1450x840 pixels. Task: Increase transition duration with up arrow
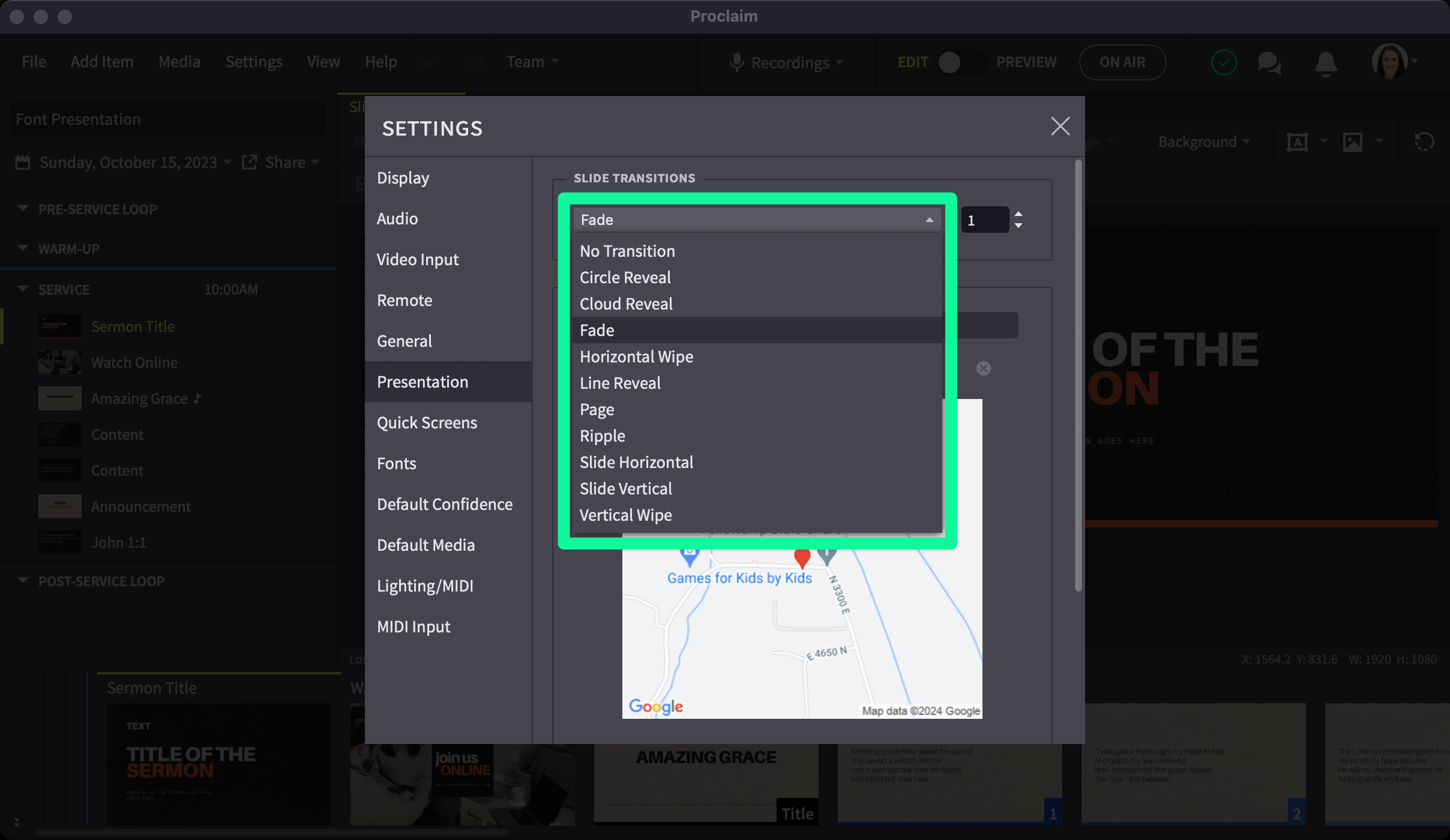point(1018,214)
